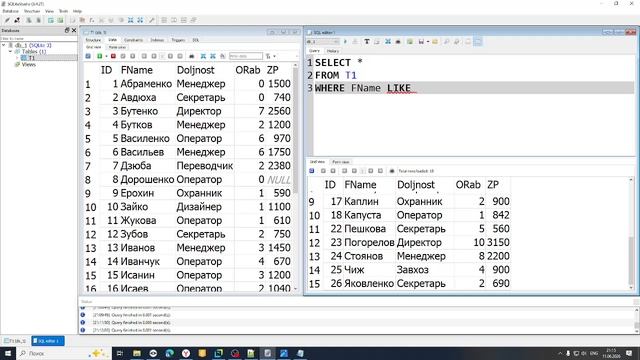Open the Windows Start menu

8,353
